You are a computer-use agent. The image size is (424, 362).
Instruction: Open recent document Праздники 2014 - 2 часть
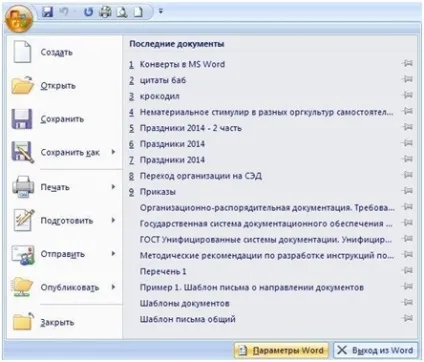pyautogui.click(x=190, y=128)
